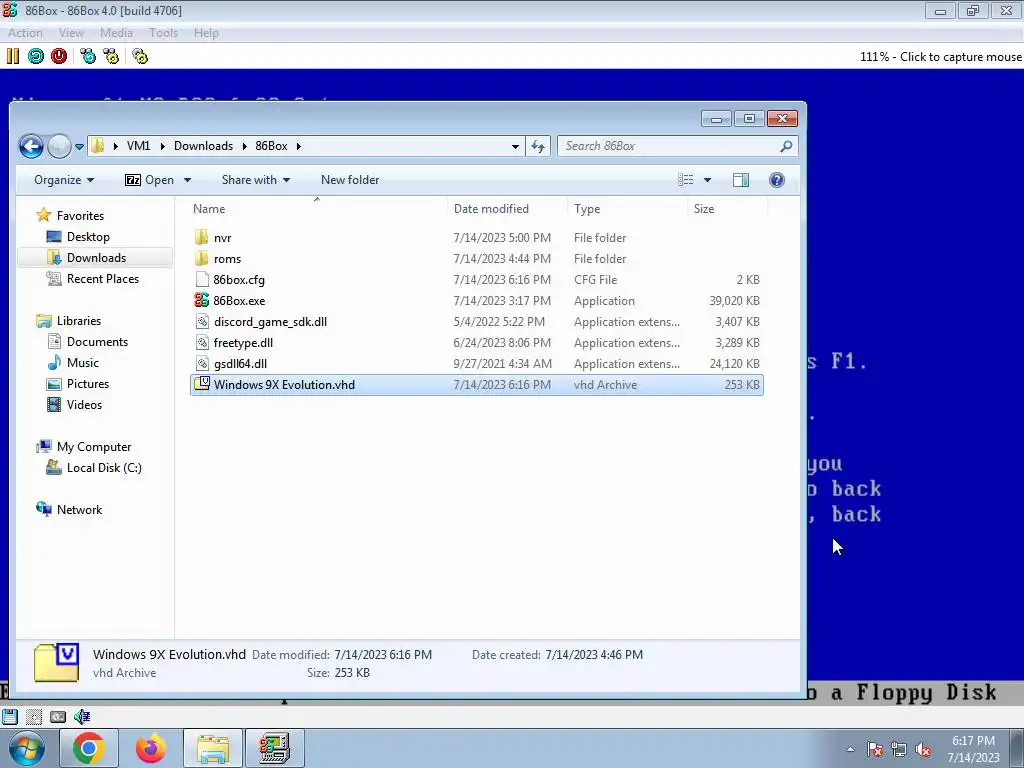The width and height of the screenshot is (1024, 768).
Task: Launch Chrome from the taskbar
Action: tap(89, 748)
